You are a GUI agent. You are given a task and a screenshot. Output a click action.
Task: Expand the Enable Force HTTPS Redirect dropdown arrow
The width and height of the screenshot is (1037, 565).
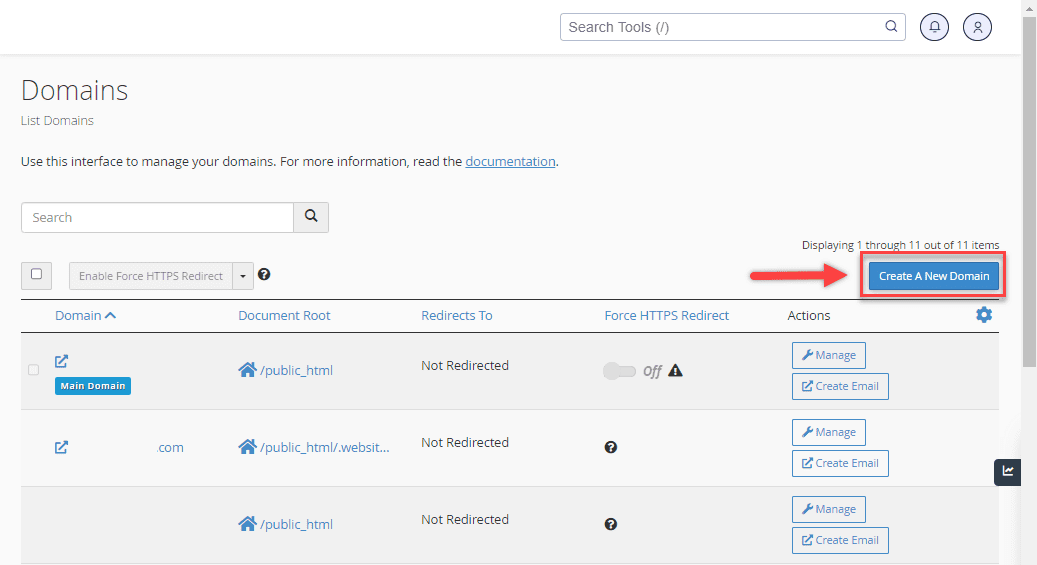[243, 276]
